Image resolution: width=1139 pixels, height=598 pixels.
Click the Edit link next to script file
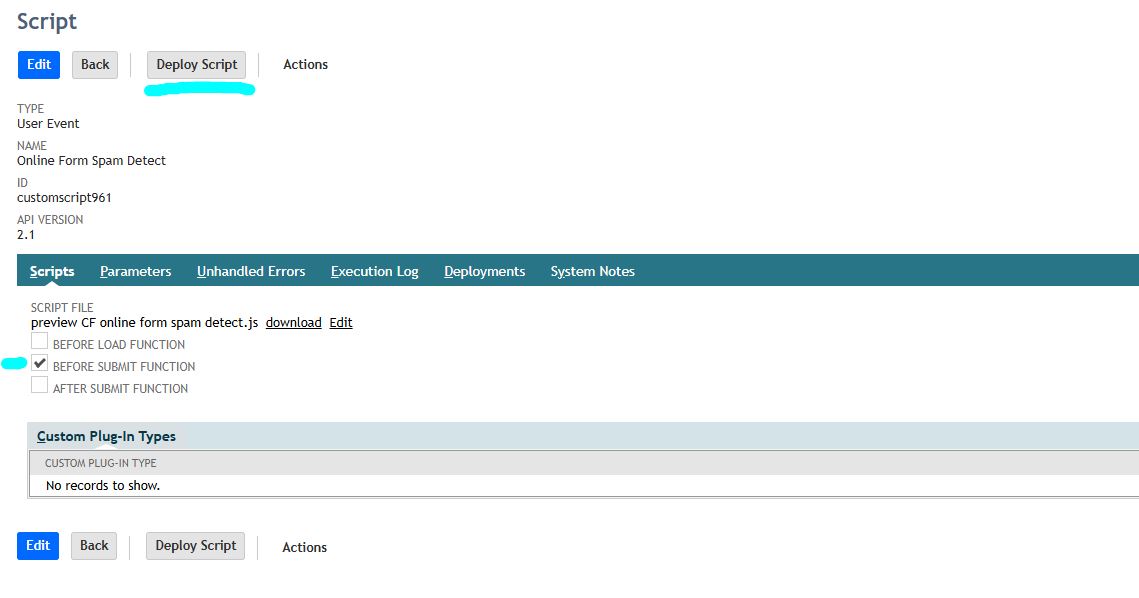(x=341, y=323)
